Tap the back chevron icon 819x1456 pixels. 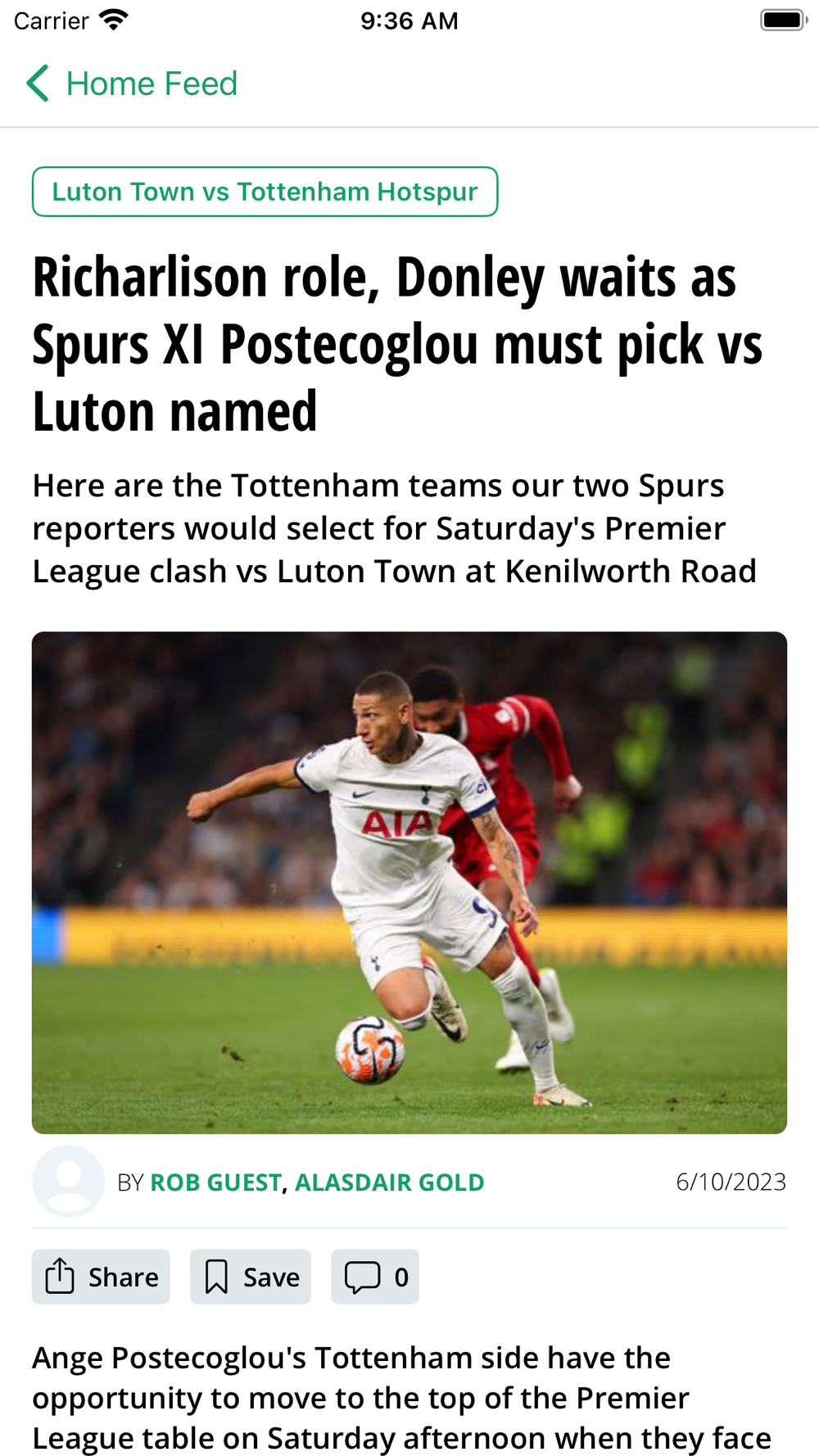tap(38, 84)
